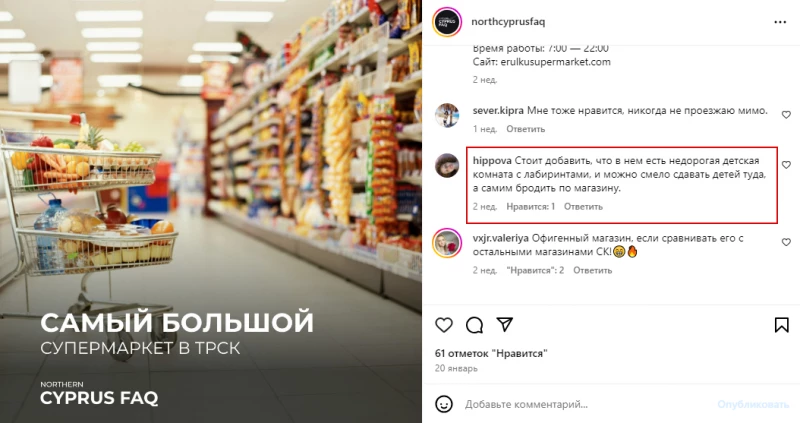This screenshot has height=423, width=800.
Task: Like the post with the heart icon
Action: point(444,325)
